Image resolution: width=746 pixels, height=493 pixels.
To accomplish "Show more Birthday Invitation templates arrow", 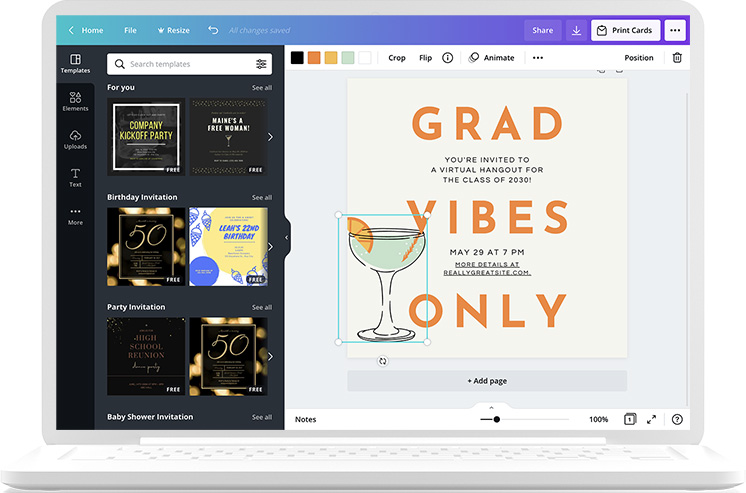I will coord(270,246).
